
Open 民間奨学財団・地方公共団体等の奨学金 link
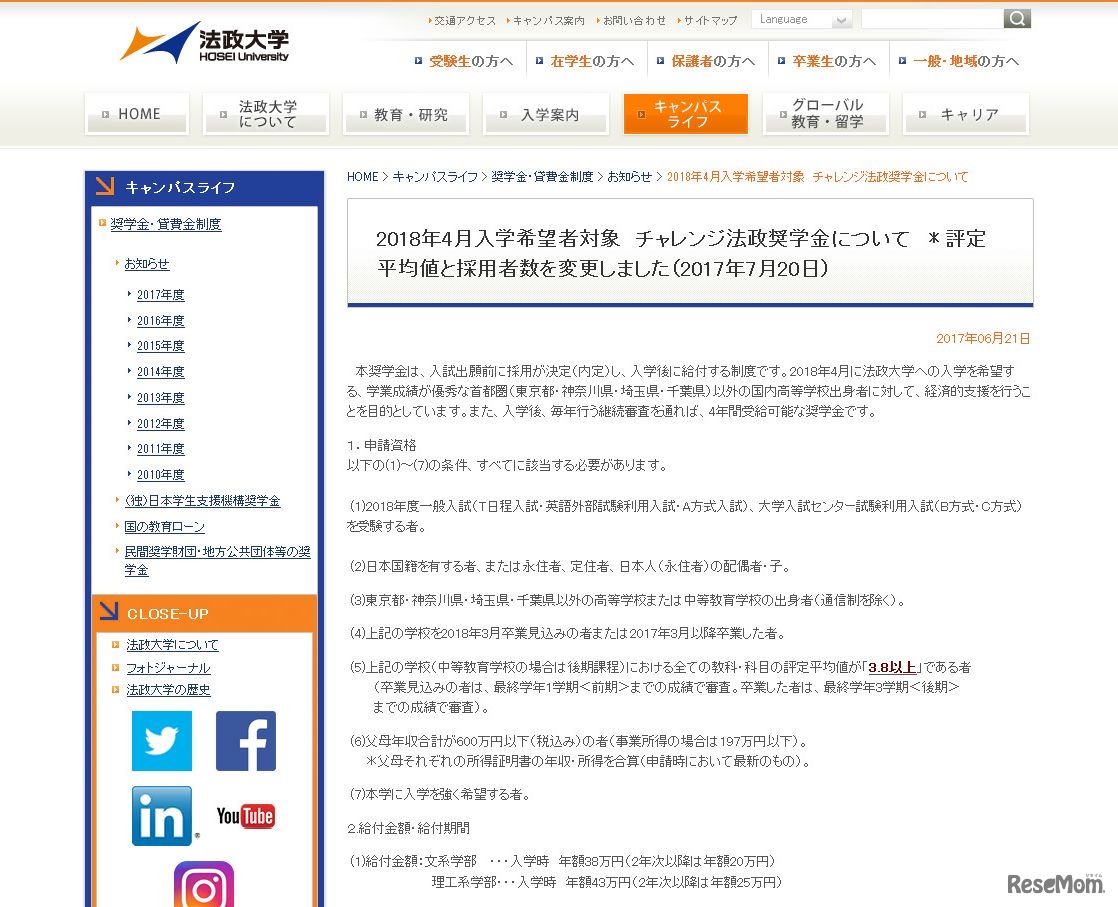[217, 560]
